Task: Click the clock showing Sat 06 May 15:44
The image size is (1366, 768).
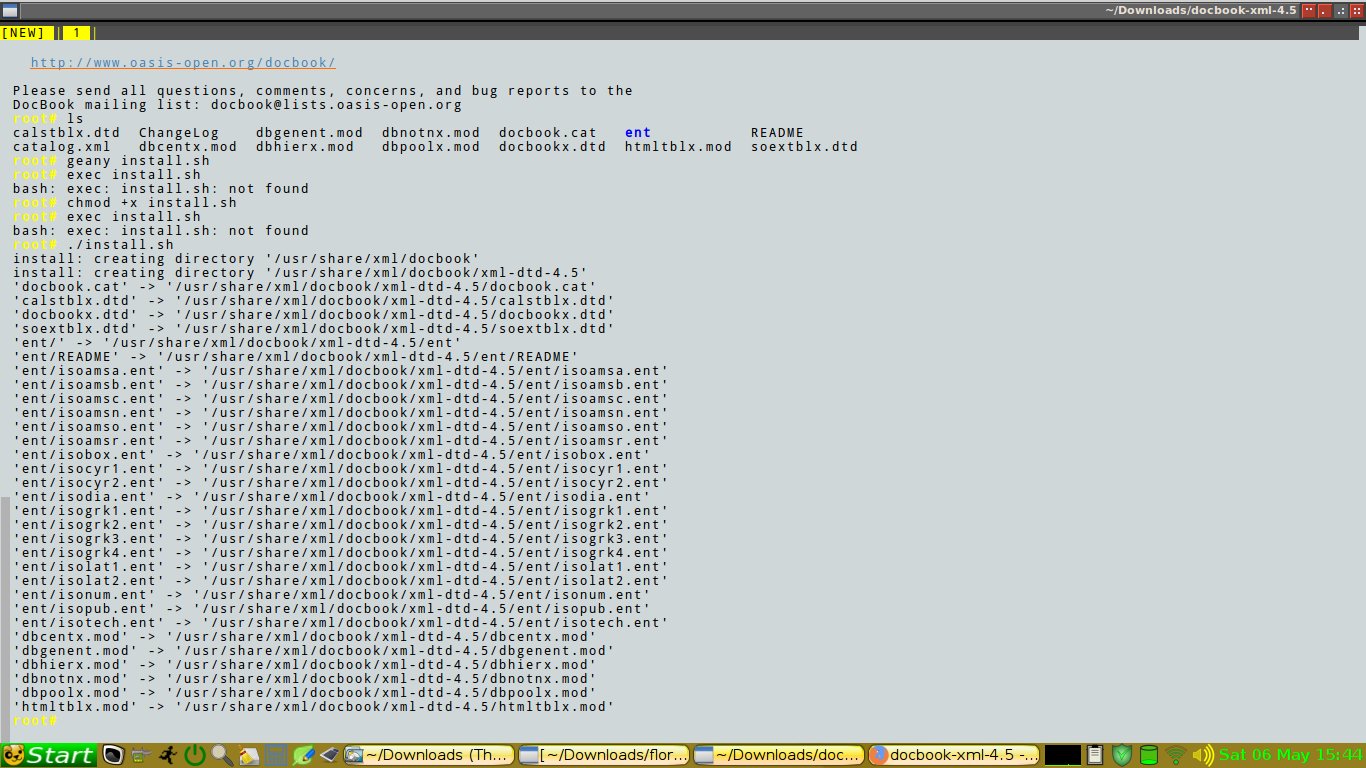Action: [x=1291, y=755]
